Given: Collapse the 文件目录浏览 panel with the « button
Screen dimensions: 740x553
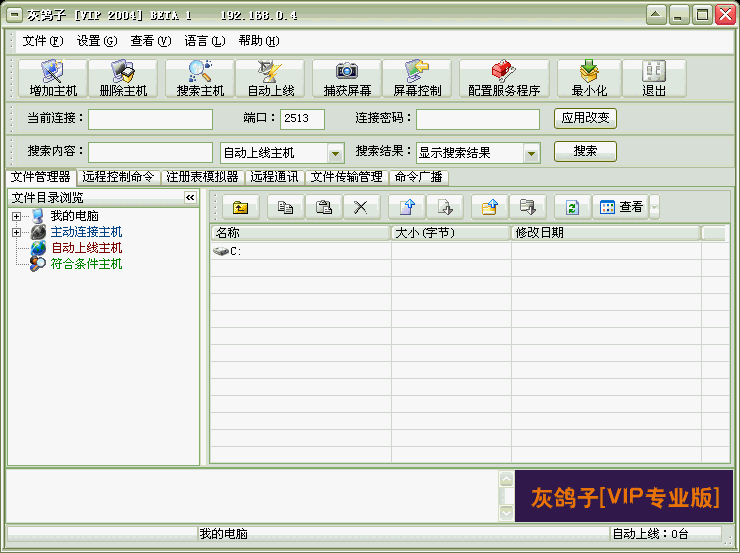Looking at the screenshot, I should 190,198.
